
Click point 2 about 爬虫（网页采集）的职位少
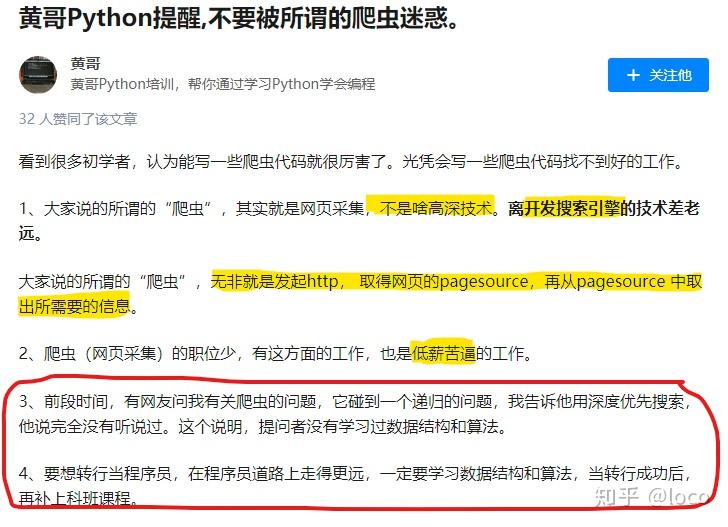pyautogui.click(x=275, y=353)
